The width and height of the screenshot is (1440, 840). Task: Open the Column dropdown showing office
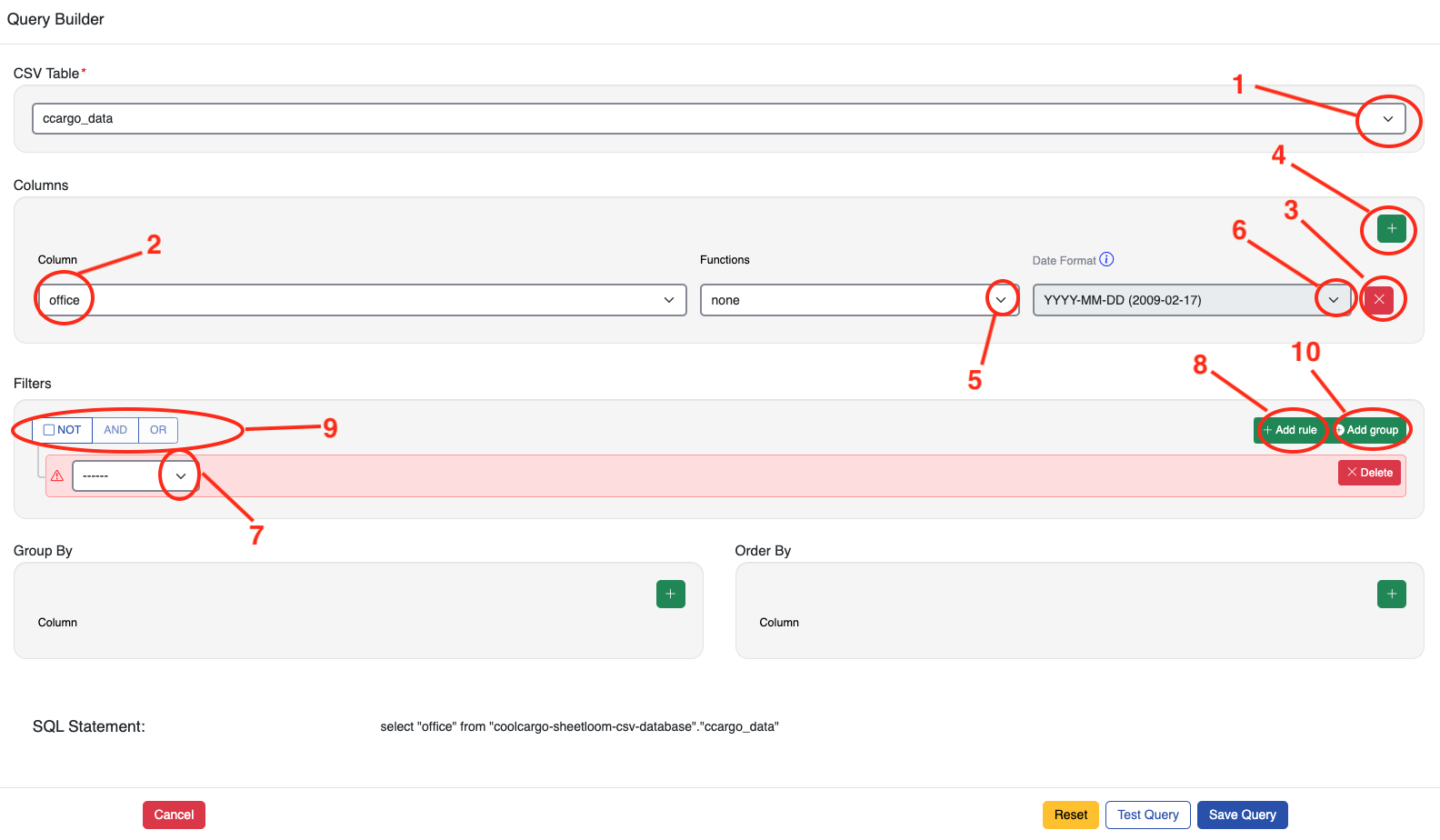click(x=362, y=300)
